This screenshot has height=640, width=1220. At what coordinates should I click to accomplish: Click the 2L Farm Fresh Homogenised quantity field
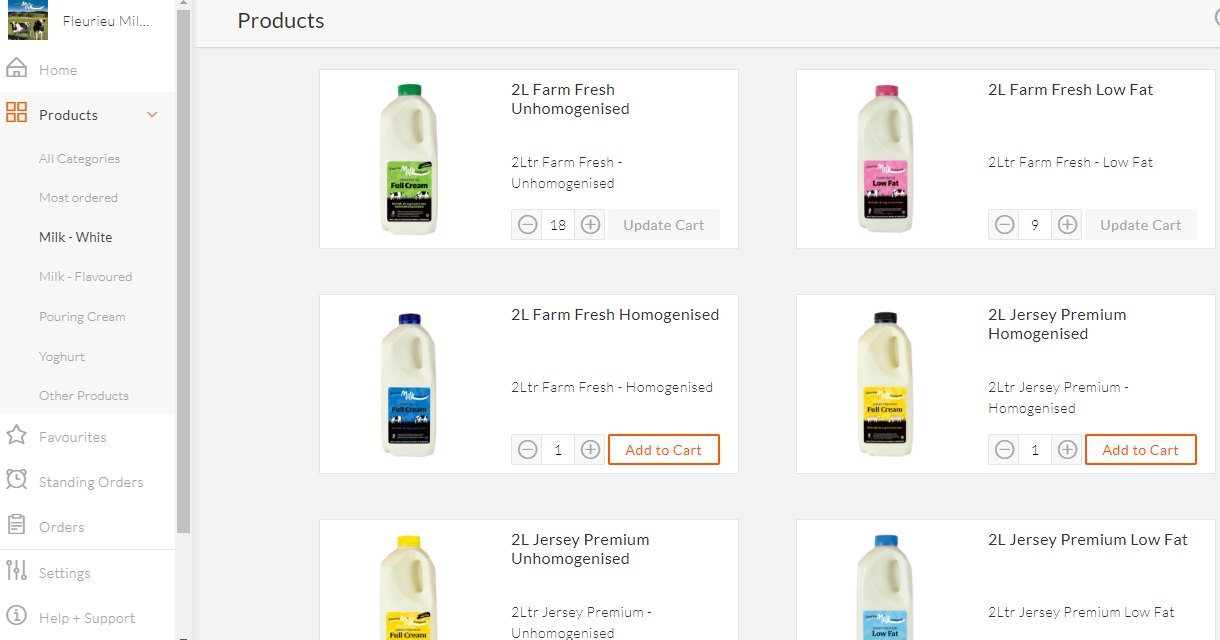tap(558, 450)
